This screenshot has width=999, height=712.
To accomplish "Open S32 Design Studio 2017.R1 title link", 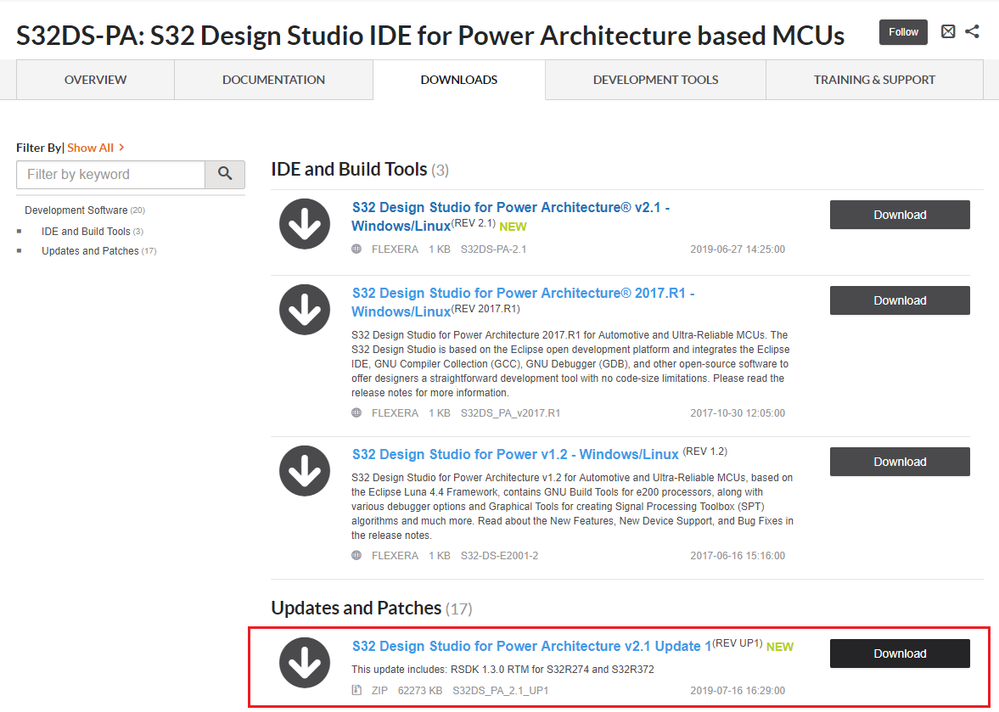I will [522, 303].
